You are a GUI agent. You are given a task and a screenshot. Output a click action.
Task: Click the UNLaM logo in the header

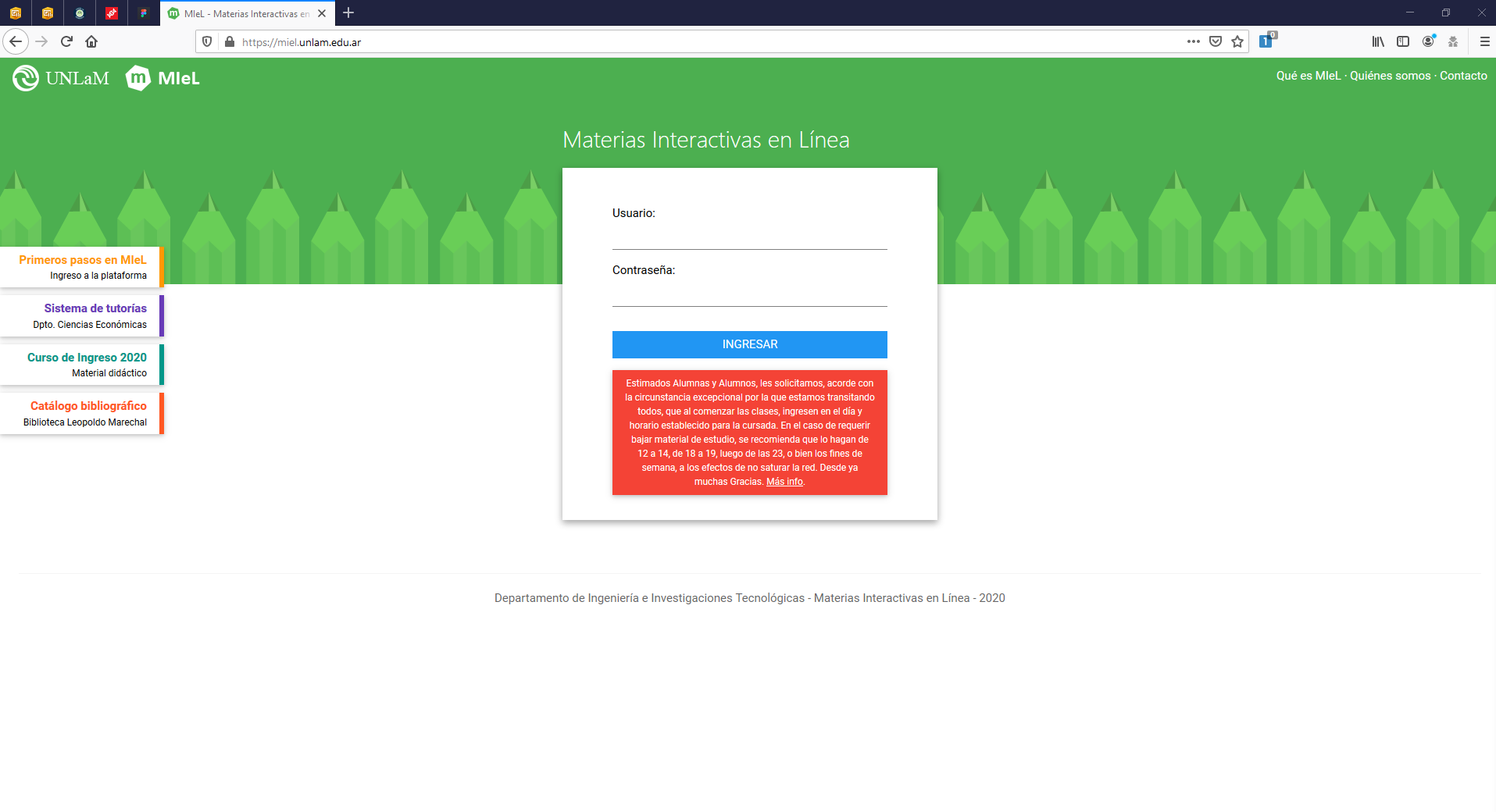pos(60,78)
